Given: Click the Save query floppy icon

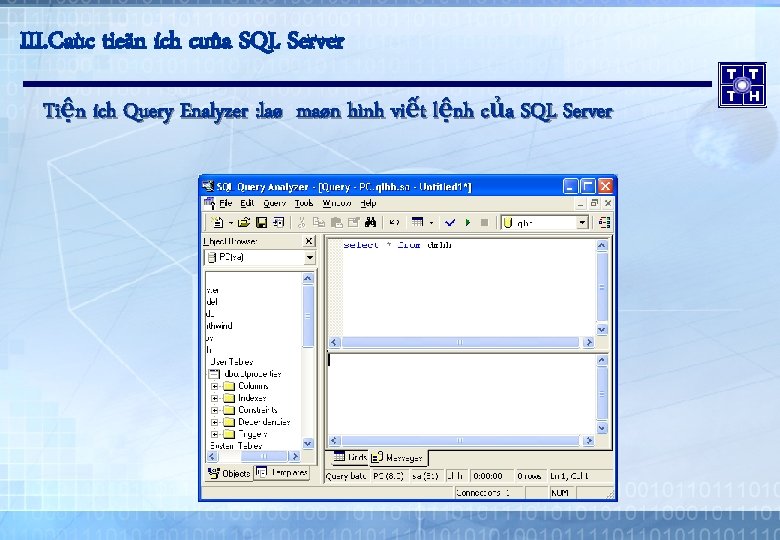Looking at the screenshot, I should 261,223.
